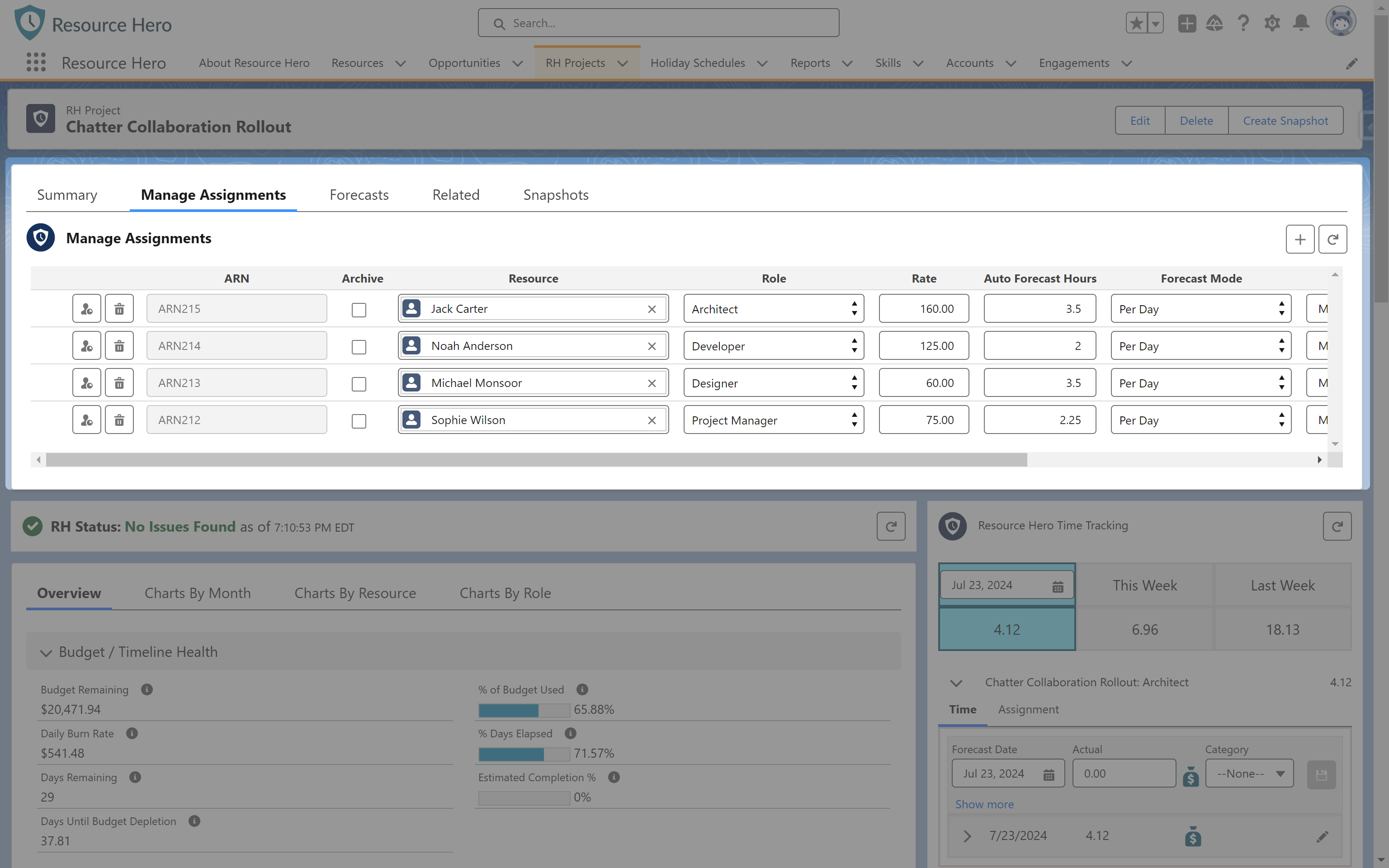1389x868 pixels.
Task: Open Assignment tab in time tracking
Action: tap(1029, 710)
